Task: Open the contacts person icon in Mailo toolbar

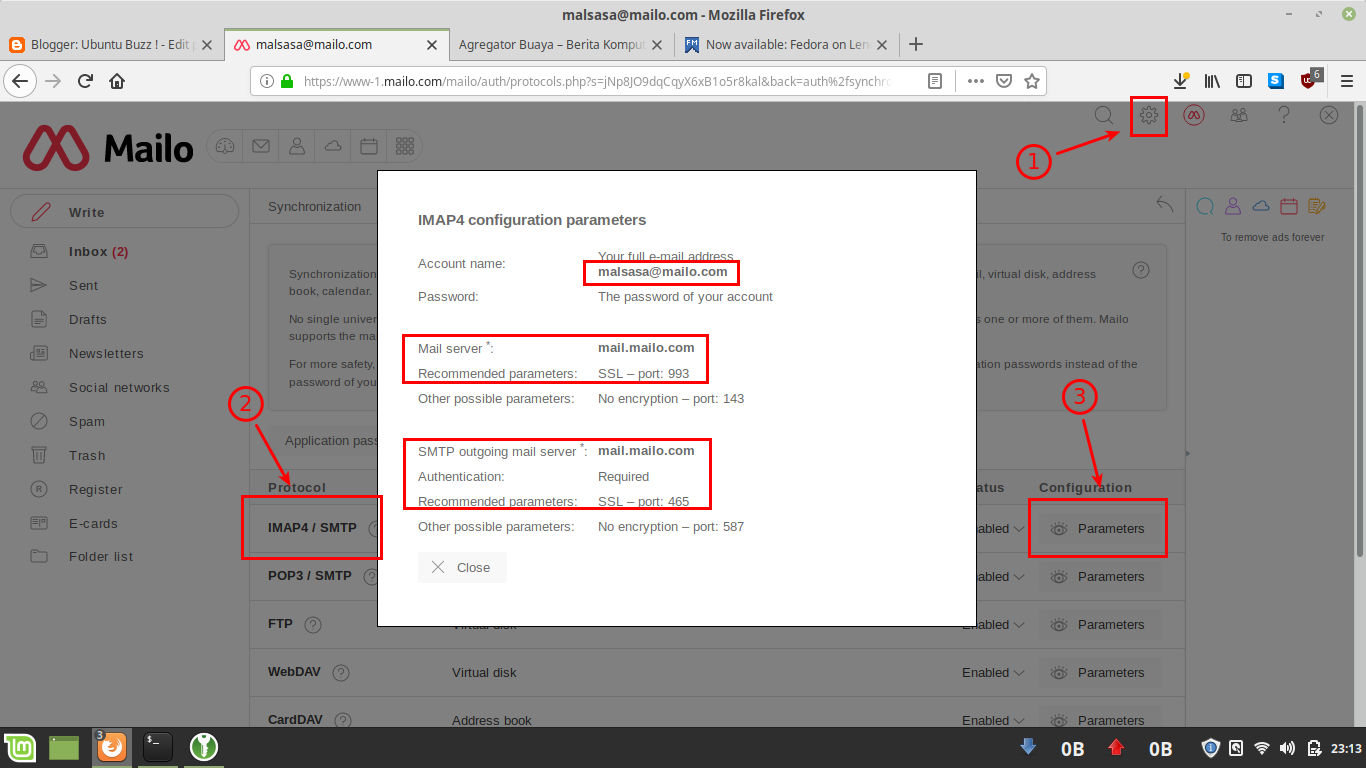Action: pyautogui.click(x=297, y=146)
